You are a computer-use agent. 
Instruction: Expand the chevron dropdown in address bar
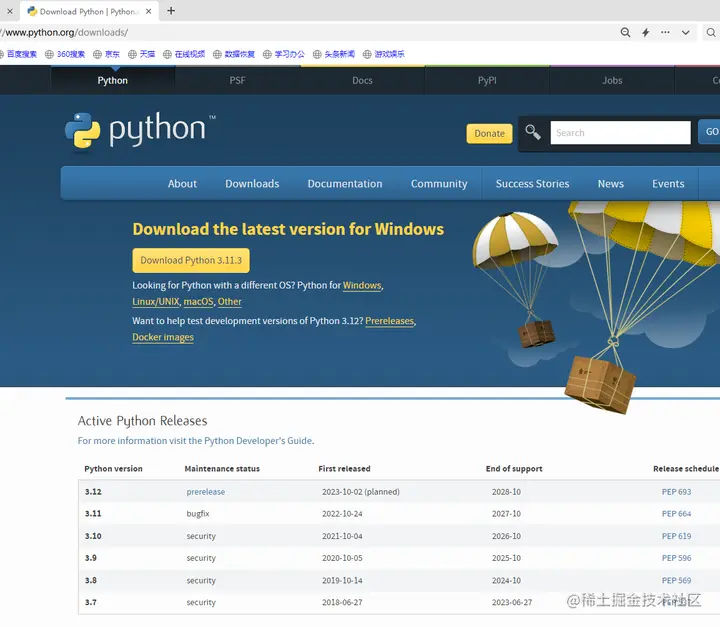coord(686,33)
